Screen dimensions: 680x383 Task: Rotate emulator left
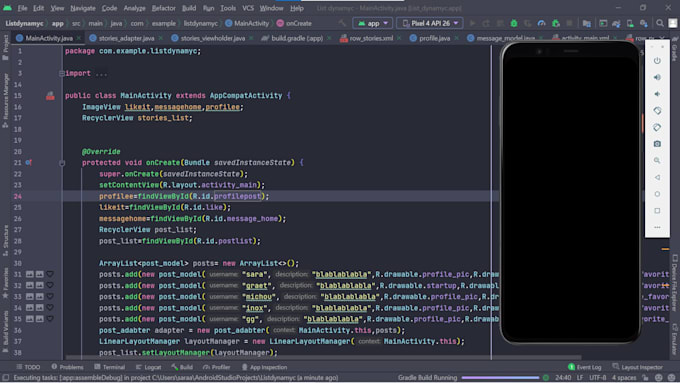pos(657,111)
